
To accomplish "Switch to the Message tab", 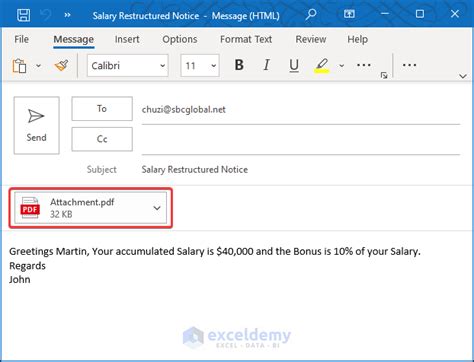I will pos(73,39).
